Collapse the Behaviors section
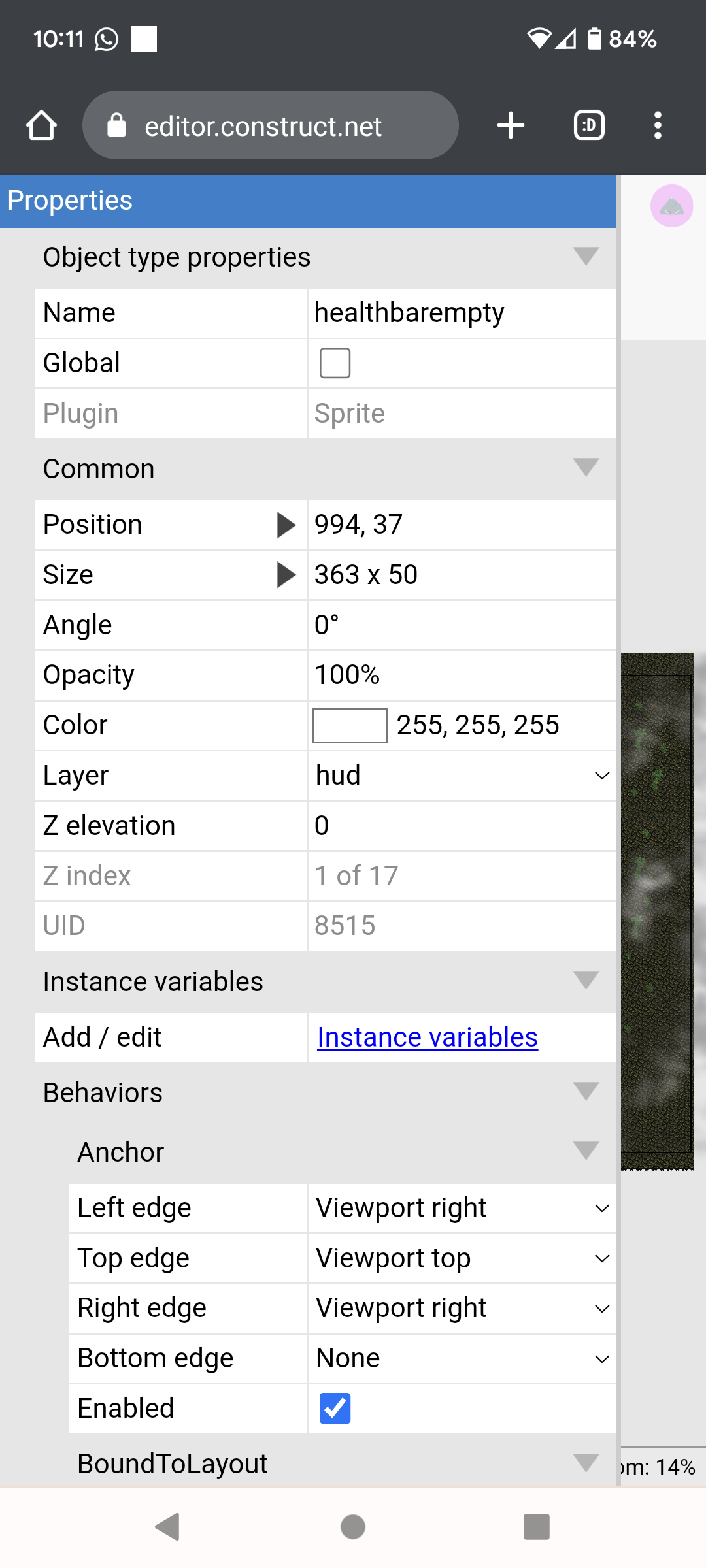 click(x=326, y=1093)
